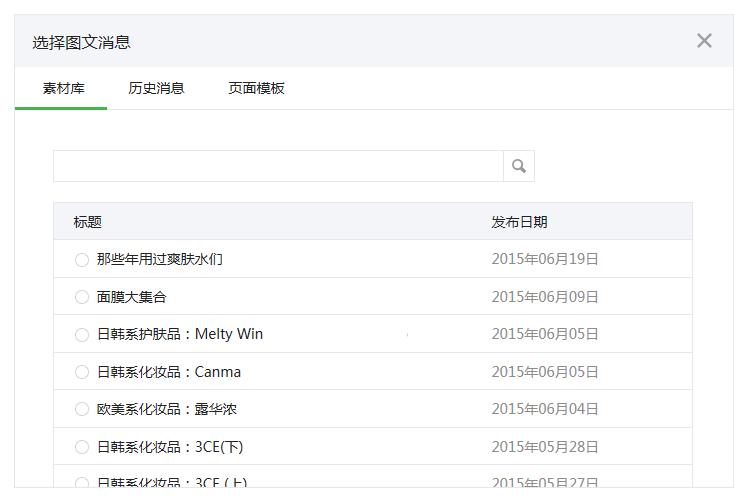Click the date 2015年06月19日
Image resolution: width=750 pixels, height=500 pixels.
(545, 259)
